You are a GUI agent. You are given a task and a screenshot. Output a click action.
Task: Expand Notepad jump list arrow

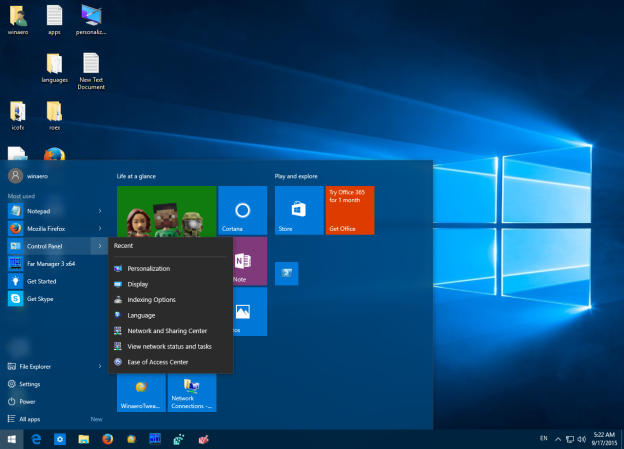(100, 211)
